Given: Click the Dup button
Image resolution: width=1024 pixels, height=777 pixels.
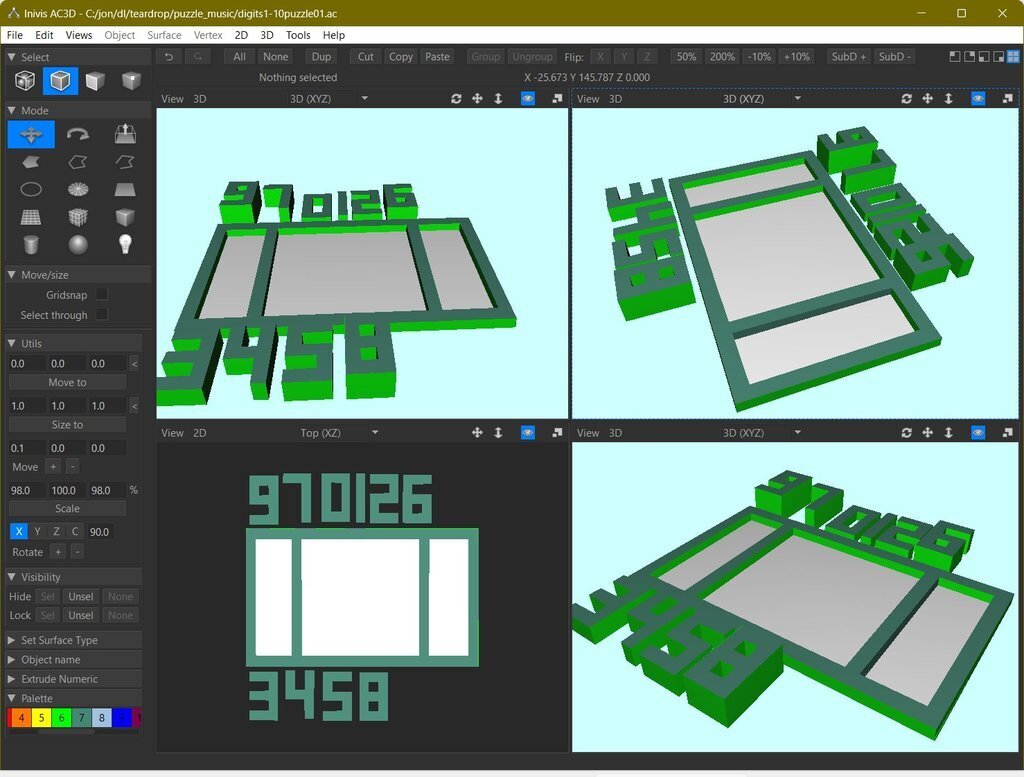Looking at the screenshot, I should (x=321, y=57).
